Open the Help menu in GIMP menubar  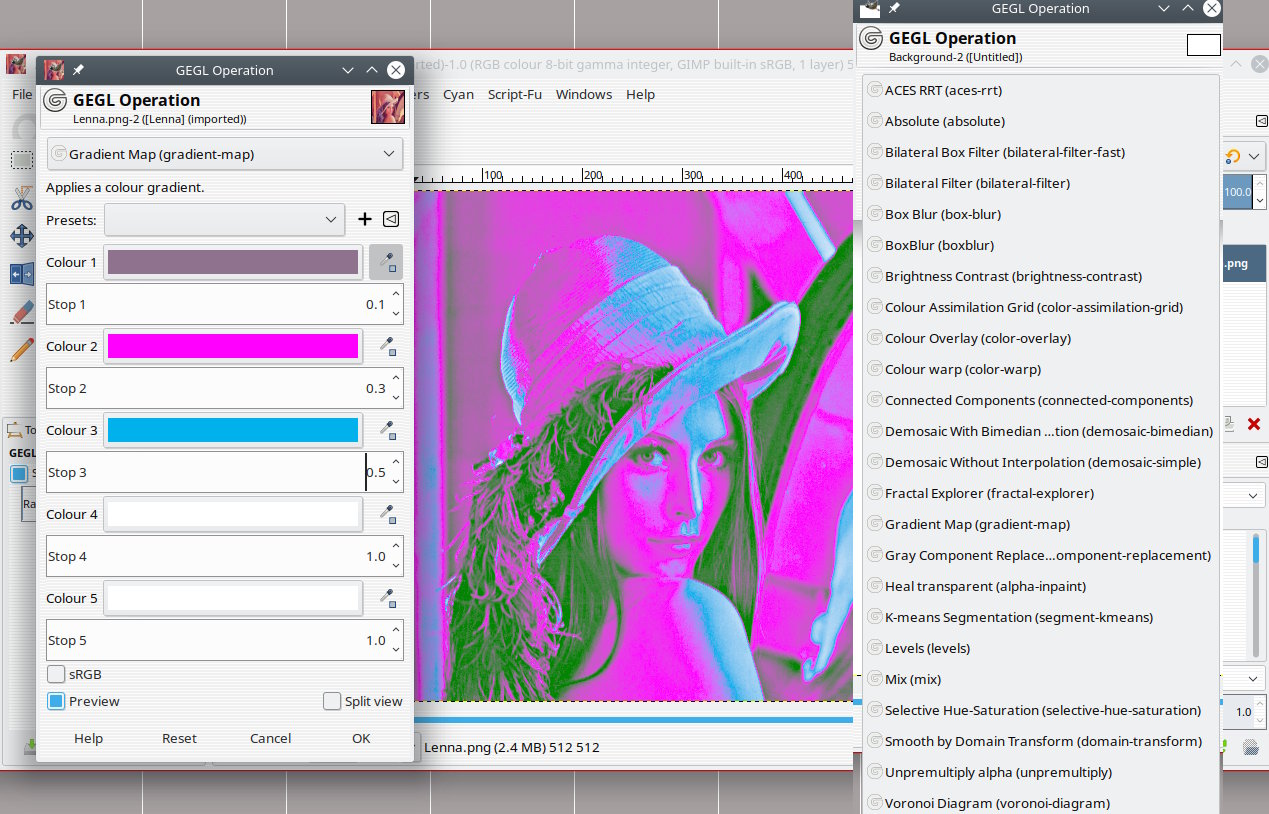[641, 94]
